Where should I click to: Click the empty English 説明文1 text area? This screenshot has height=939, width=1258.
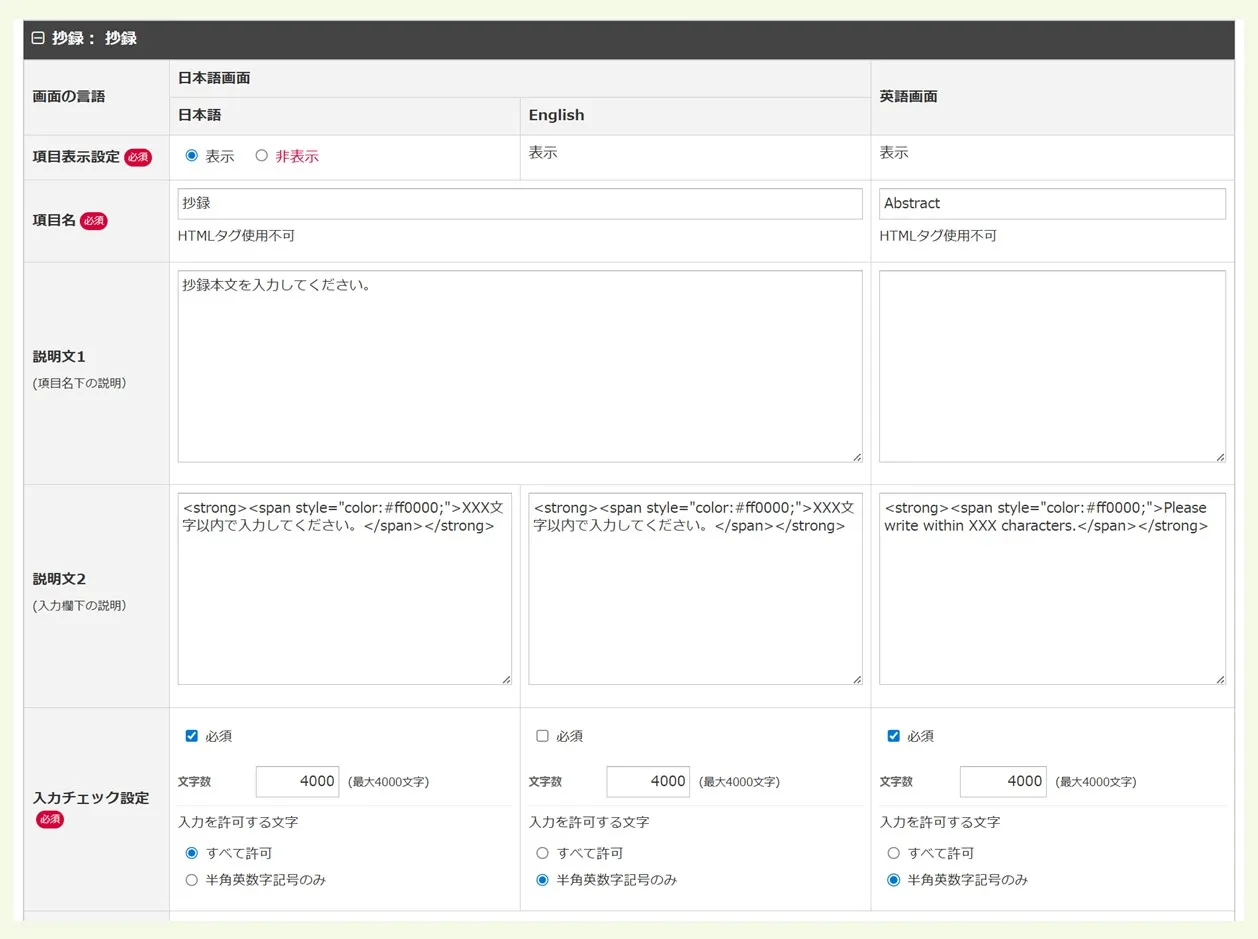1051,366
